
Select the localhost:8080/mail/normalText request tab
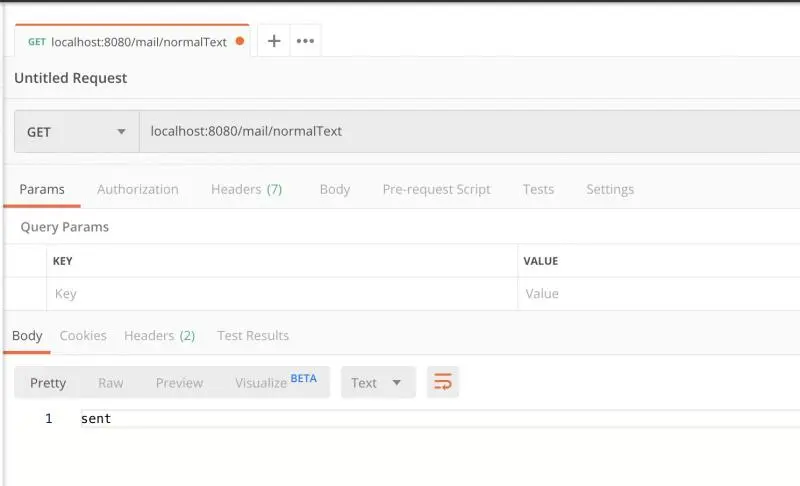pos(132,41)
